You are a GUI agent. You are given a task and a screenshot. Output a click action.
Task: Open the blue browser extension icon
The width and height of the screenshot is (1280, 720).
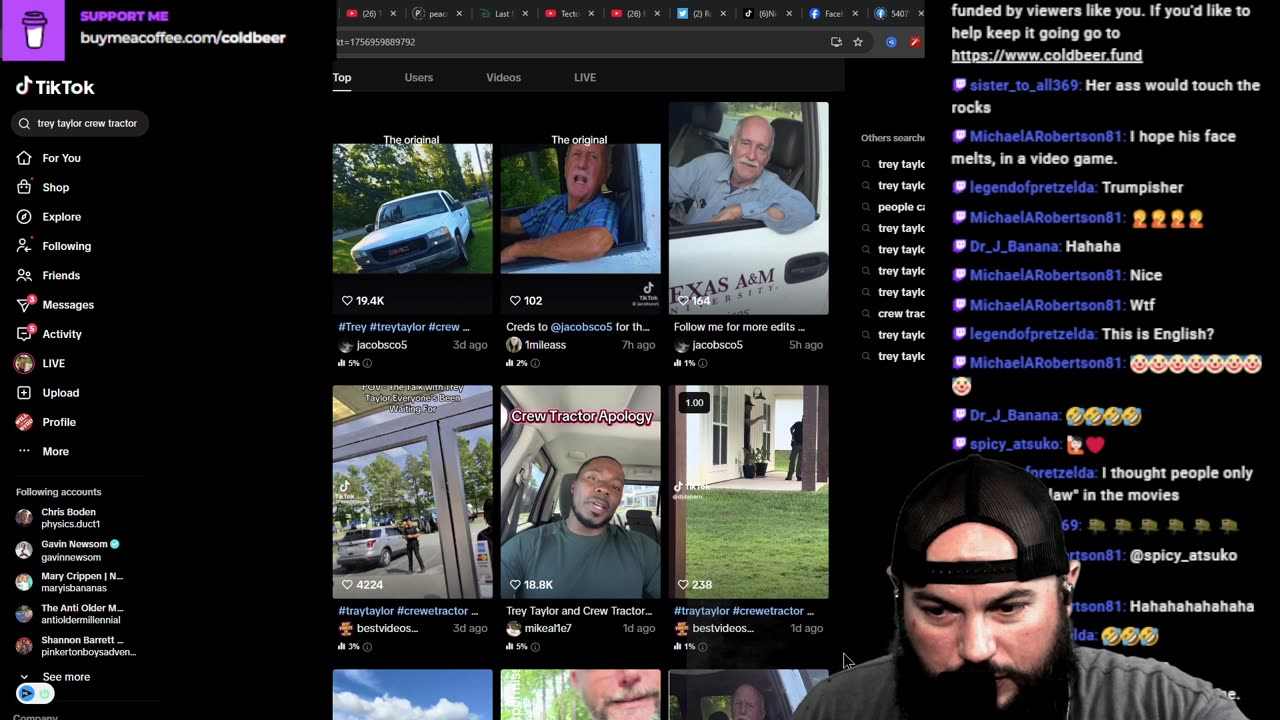pos(891,42)
